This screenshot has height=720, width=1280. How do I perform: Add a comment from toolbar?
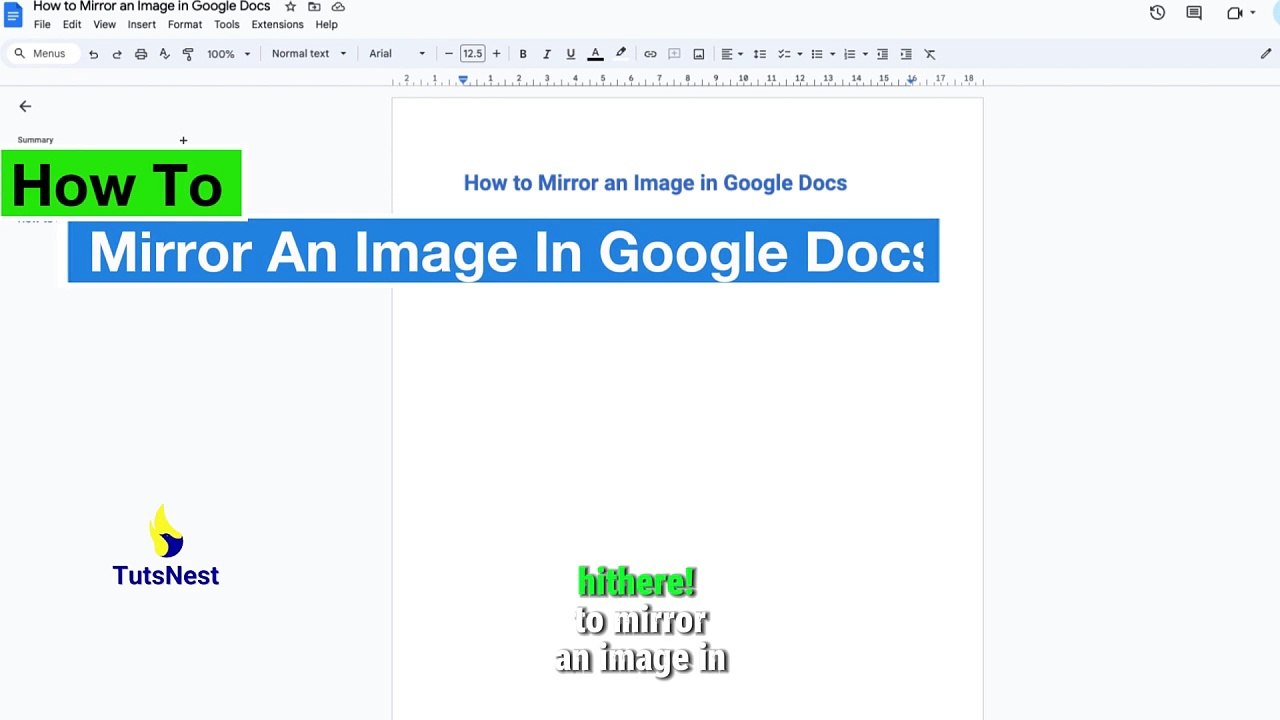pos(674,54)
